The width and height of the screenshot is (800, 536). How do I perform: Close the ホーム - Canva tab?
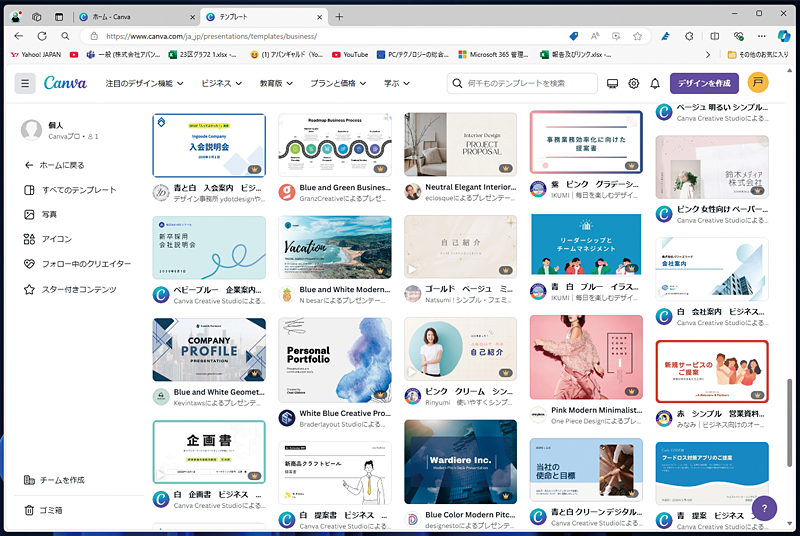click(x=192, y=17)
